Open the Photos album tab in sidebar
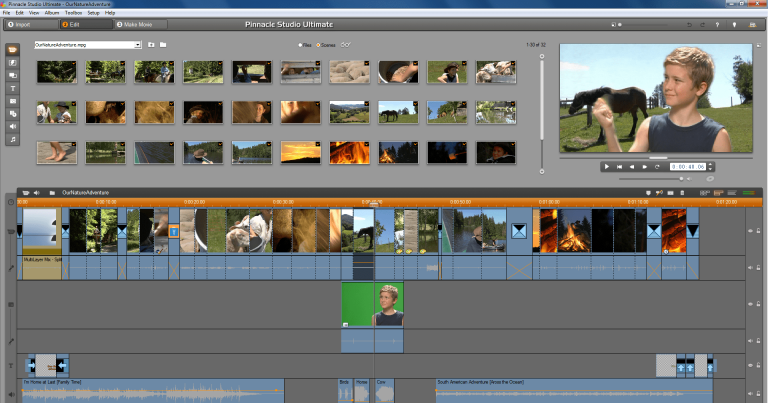 point(13,101)
